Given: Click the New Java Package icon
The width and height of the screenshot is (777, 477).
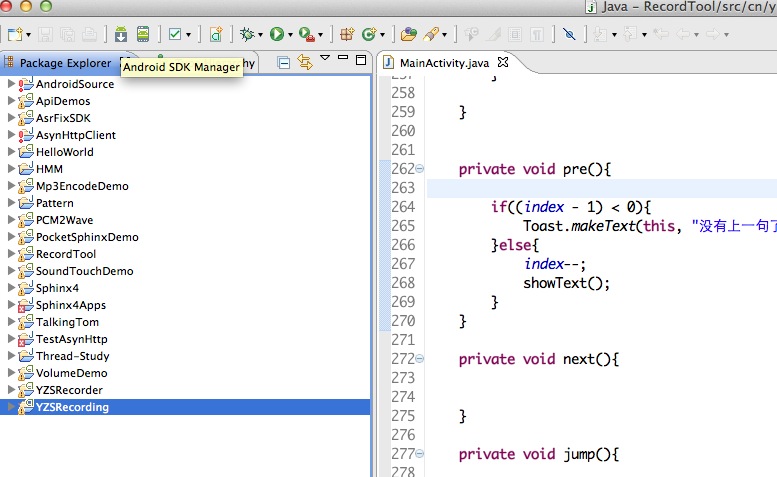Looking at the screenshot, I should (x=347, y=34).
